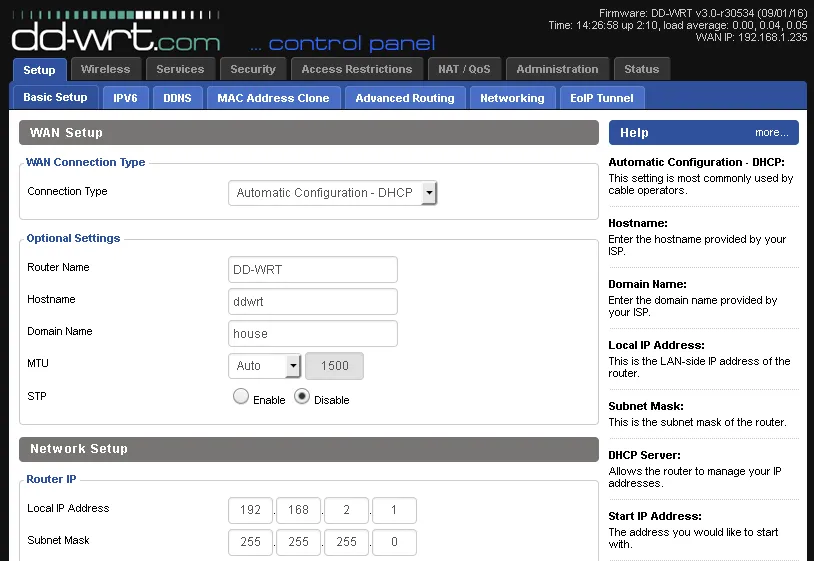Open the Access Restrictions tab

[x=357, y=69]
